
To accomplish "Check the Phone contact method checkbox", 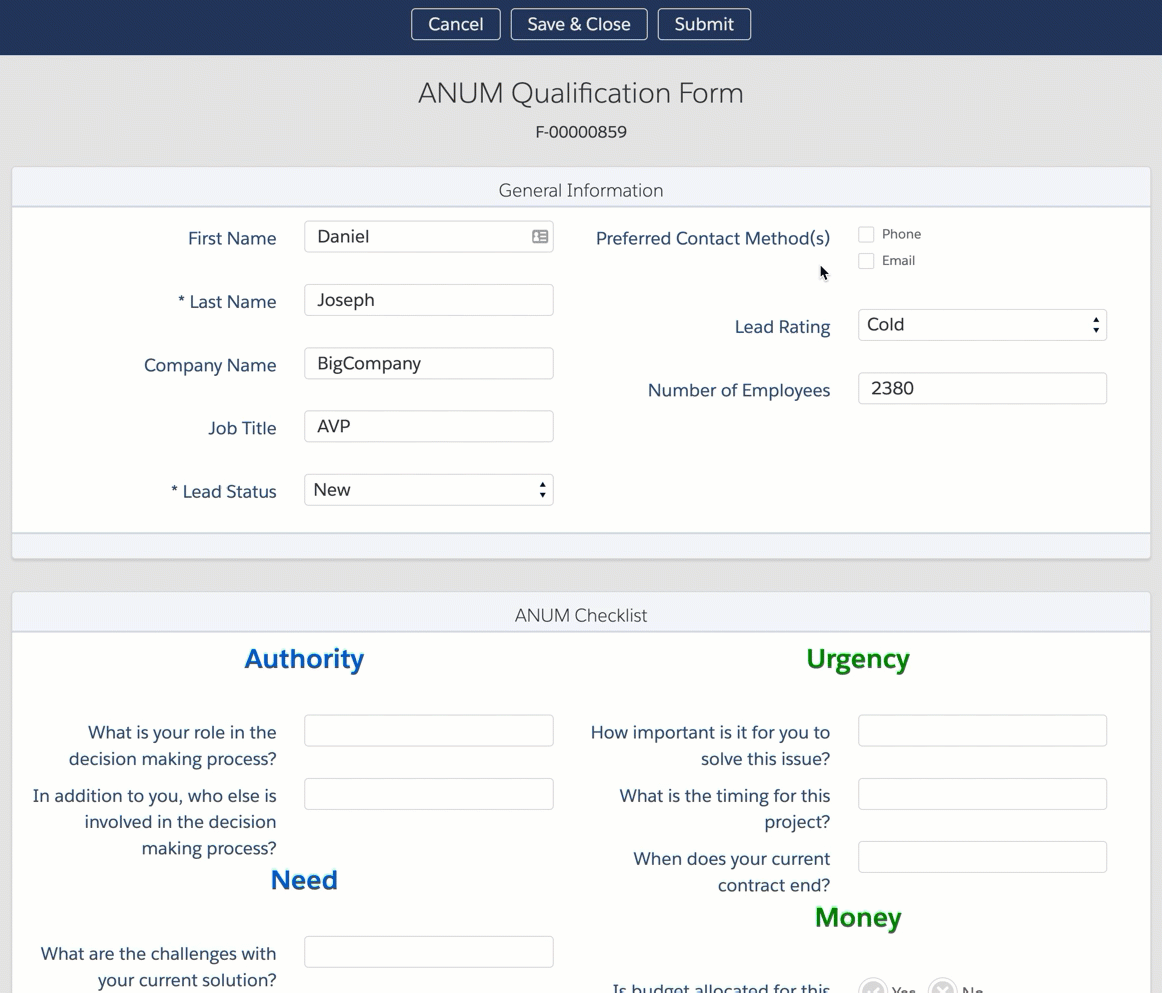I will [866, 234].
